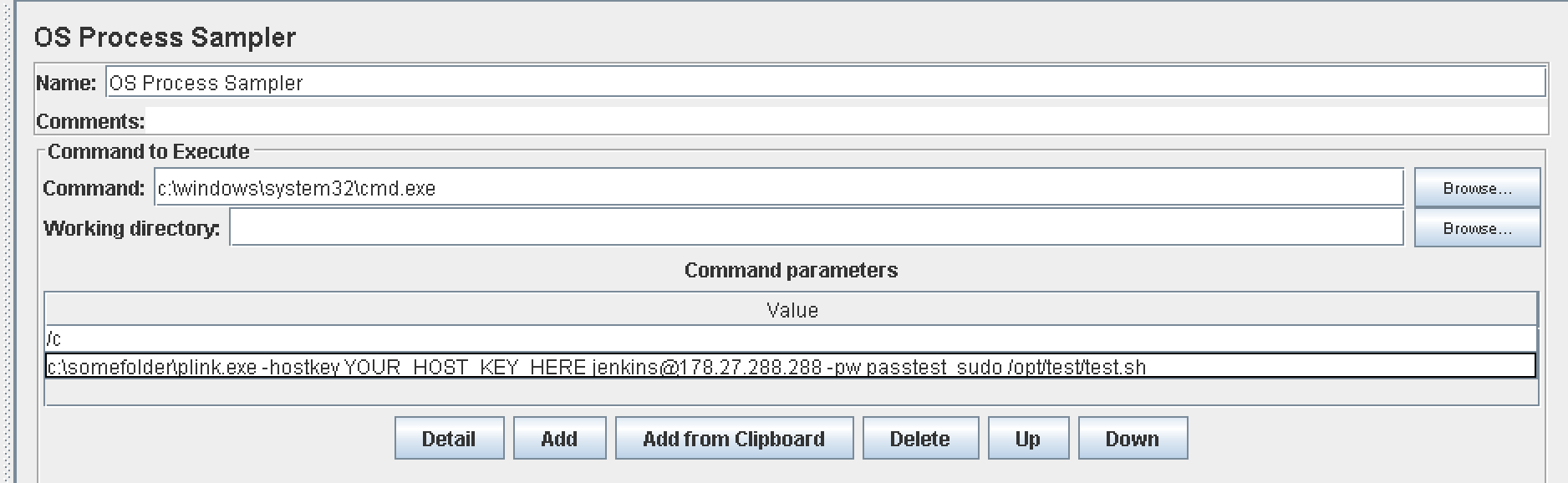Delete the selected command parameter
Viewport: 1568px width, 483px height.
tap(920, 439)
